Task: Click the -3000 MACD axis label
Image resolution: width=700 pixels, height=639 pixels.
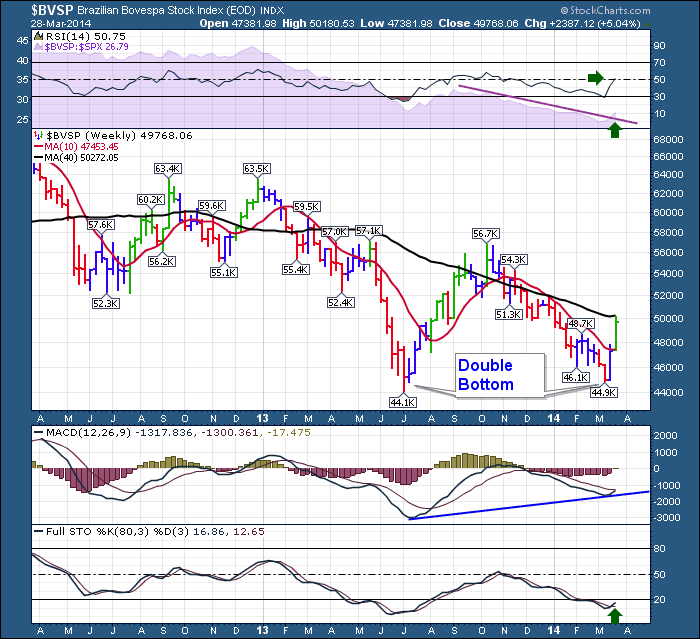Action: point(667,518)
